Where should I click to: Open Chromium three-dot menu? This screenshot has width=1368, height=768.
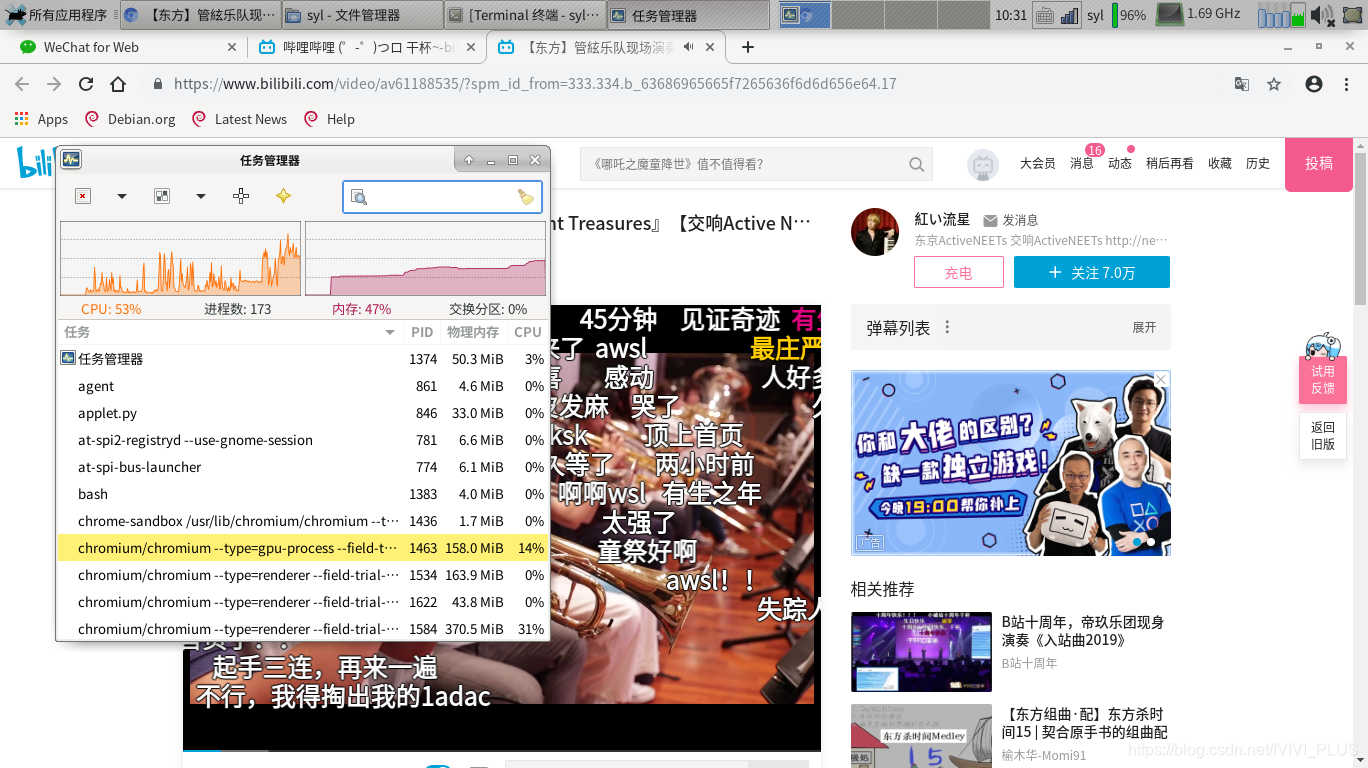[x=1346, y=84]
